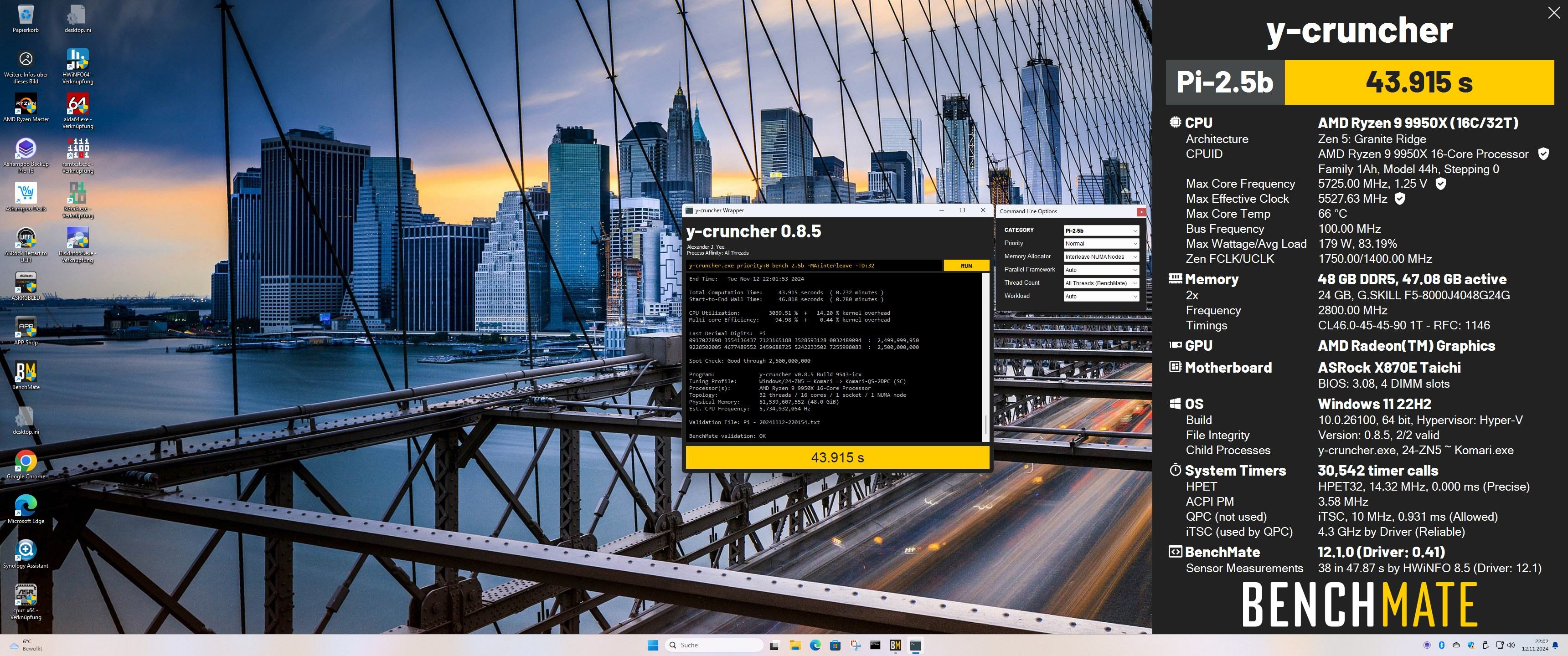Launch Microsoft Store from the taskbar
The height and width of the screenshot is (656, 1568).
tap(835, 645)
